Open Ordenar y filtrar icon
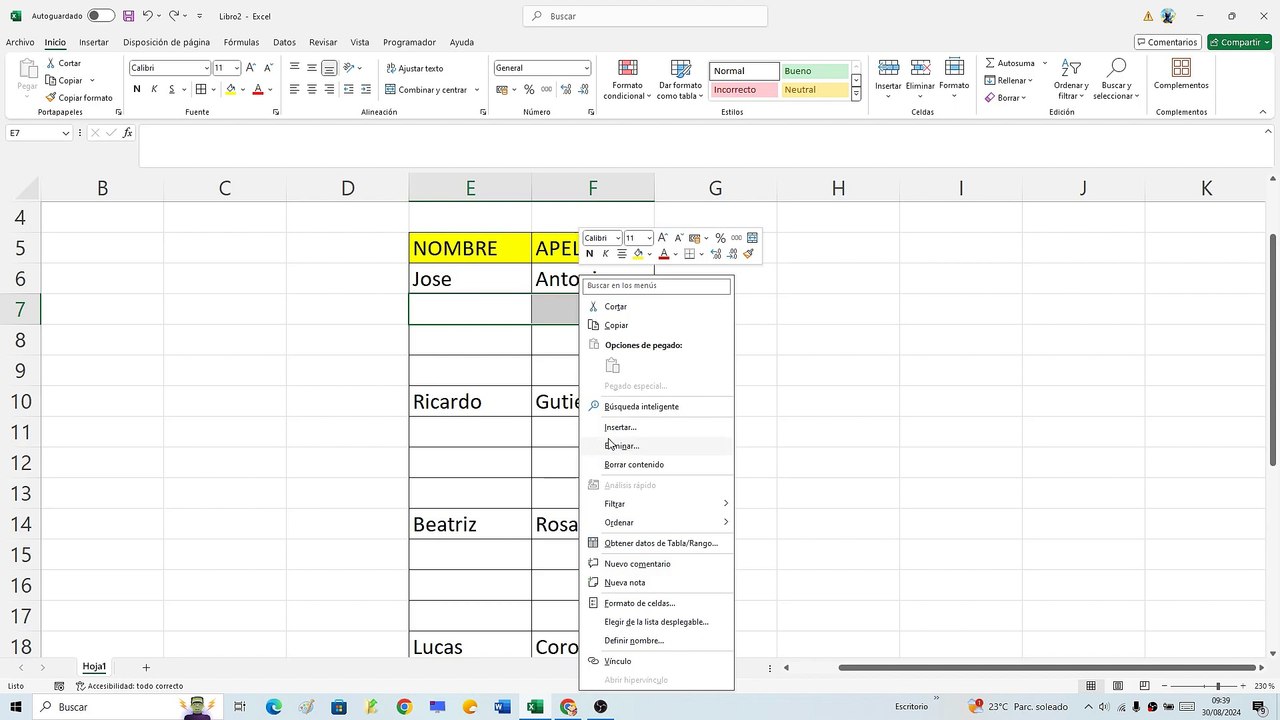The width and height of the screenshot is (1280, 720). pos(1071,68)
